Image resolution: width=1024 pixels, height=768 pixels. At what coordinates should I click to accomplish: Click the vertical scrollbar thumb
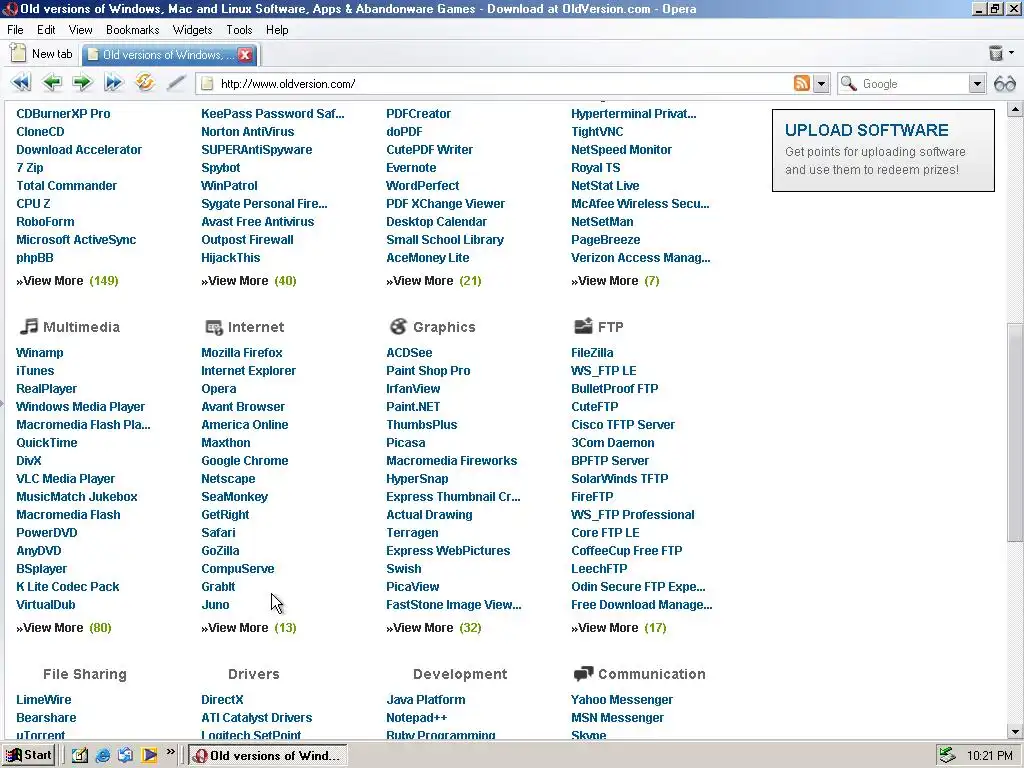point(1014,432)
